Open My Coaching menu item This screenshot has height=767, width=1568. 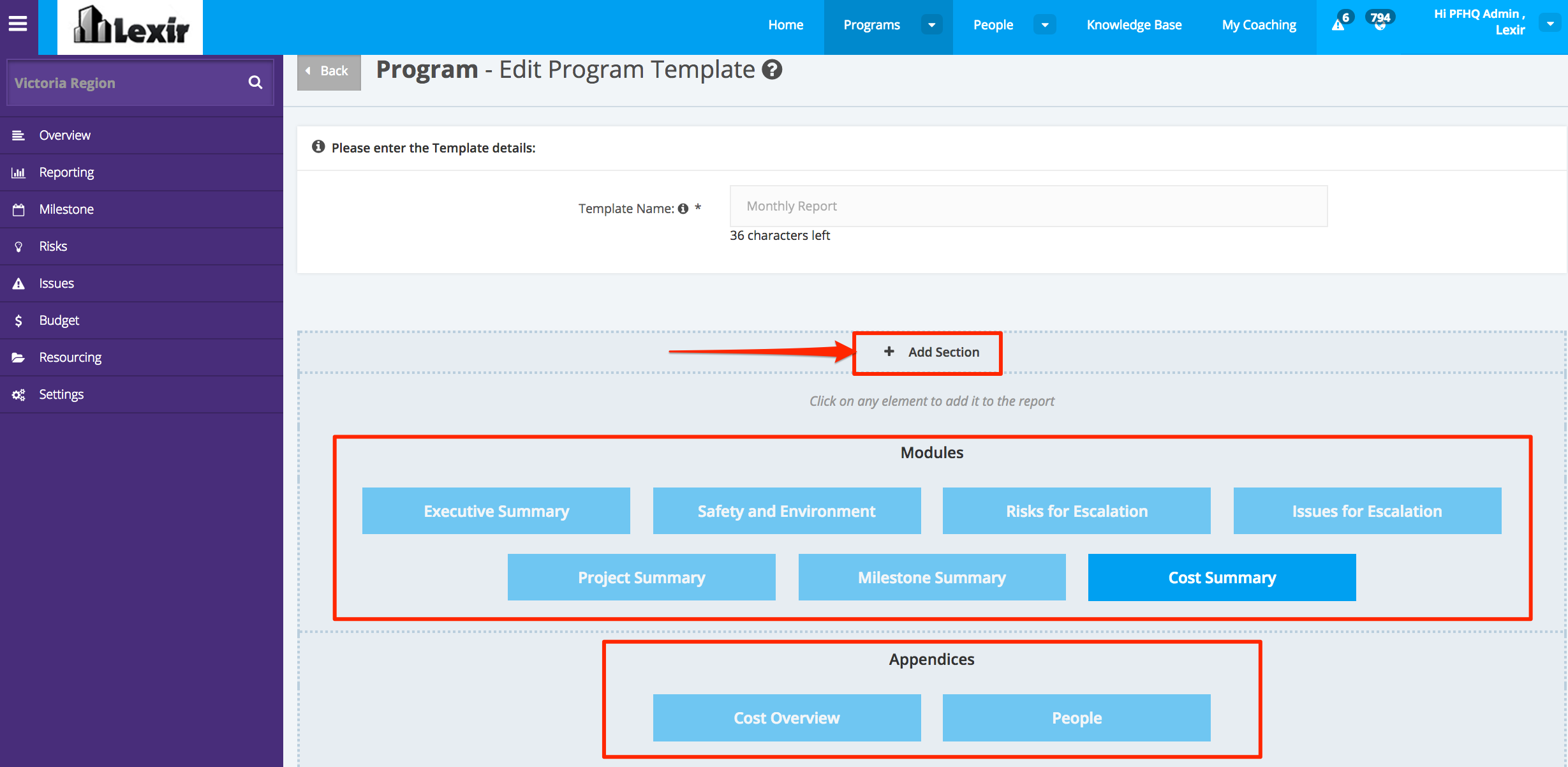(1259, 25)
